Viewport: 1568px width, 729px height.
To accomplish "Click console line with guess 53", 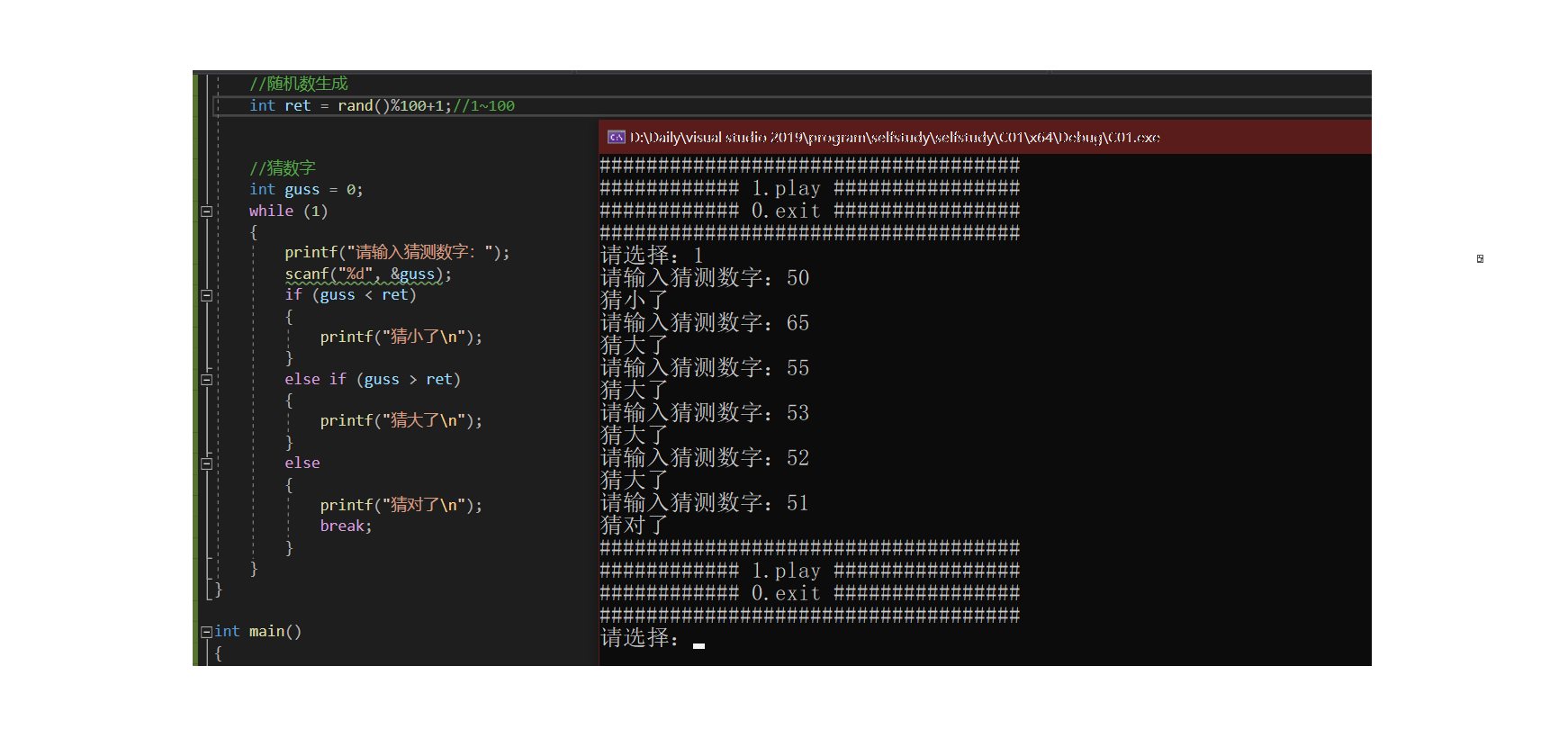I will tap(705, 413).
